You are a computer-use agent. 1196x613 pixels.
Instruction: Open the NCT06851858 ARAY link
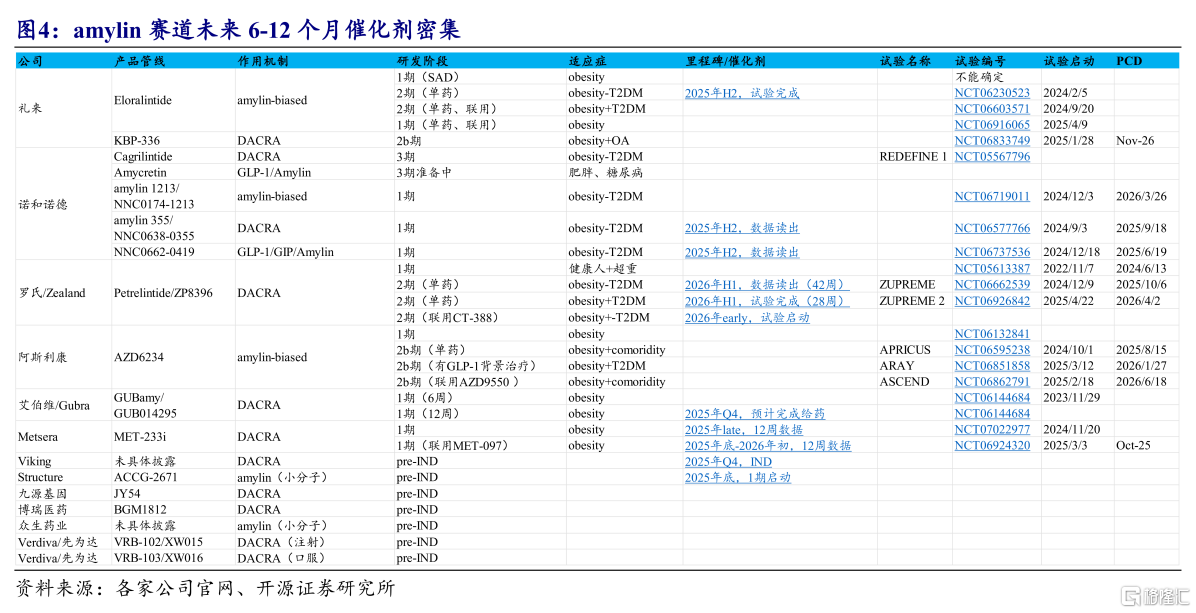pos(992,366)
